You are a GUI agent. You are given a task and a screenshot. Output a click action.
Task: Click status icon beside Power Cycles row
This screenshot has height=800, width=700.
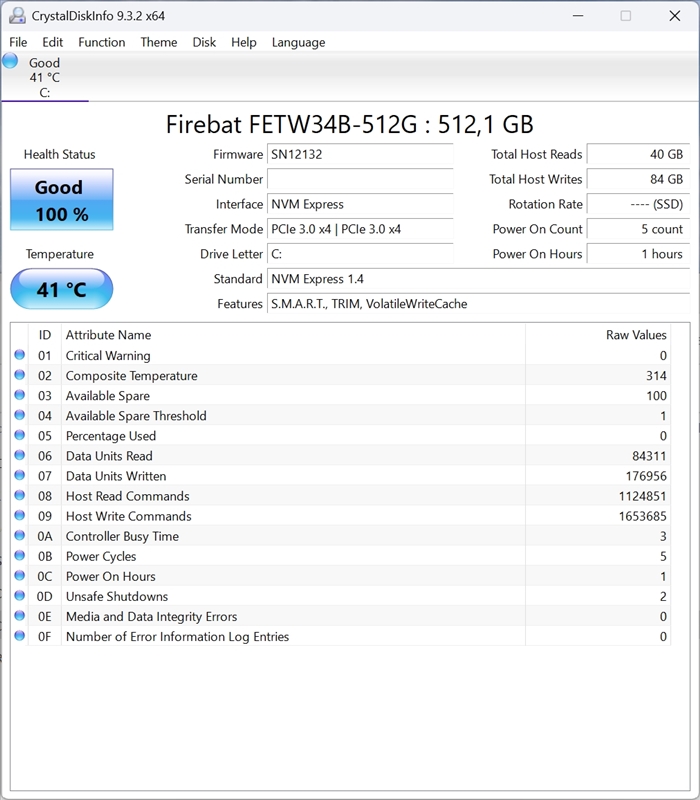click(x=20, y=556)
